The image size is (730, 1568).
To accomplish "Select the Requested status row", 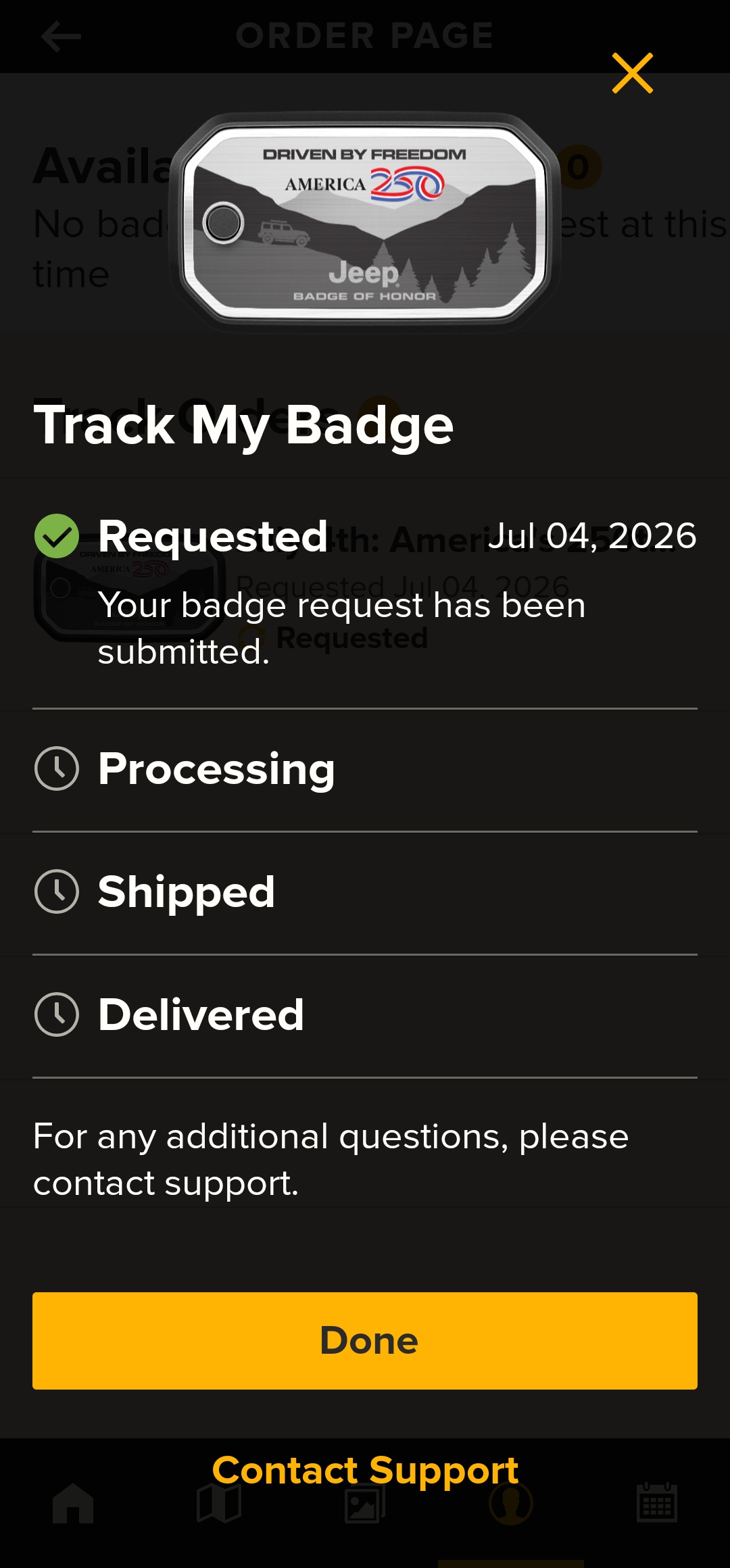I will pyautogui.click(x=365, y=593).
